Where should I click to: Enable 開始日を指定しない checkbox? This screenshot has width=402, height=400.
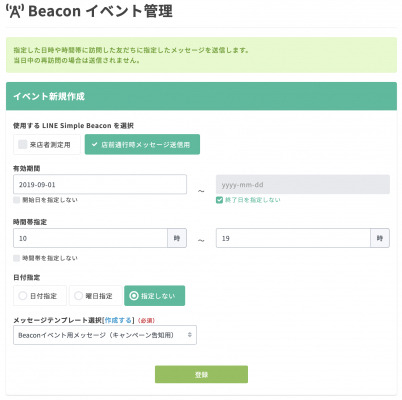click(16, 200)
